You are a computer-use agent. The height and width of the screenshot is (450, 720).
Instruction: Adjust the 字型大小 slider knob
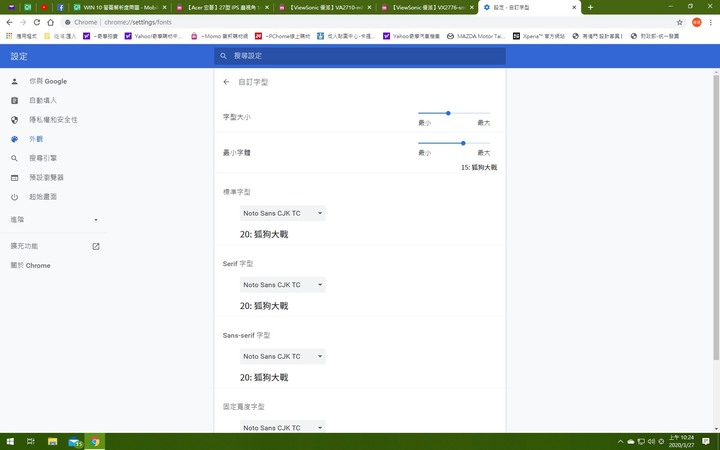coord(448,113)
